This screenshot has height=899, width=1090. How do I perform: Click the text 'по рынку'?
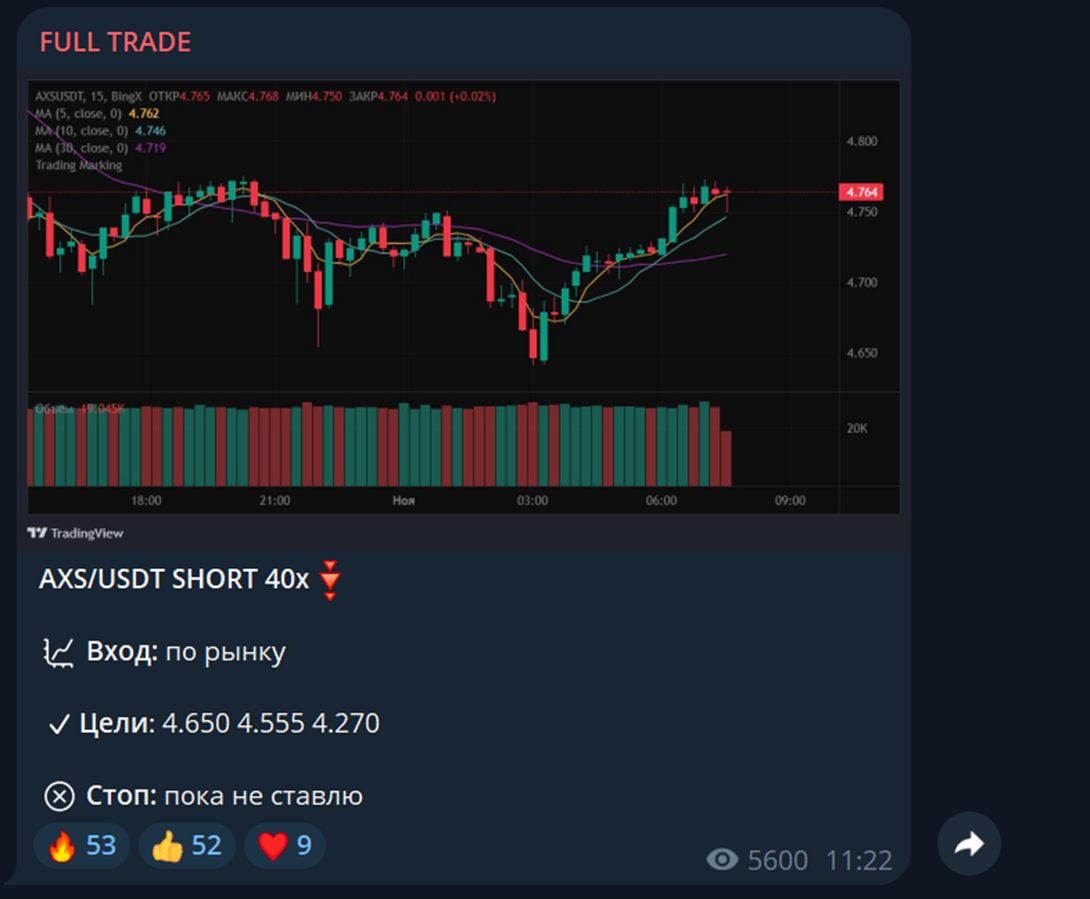(x=226, y=653)
